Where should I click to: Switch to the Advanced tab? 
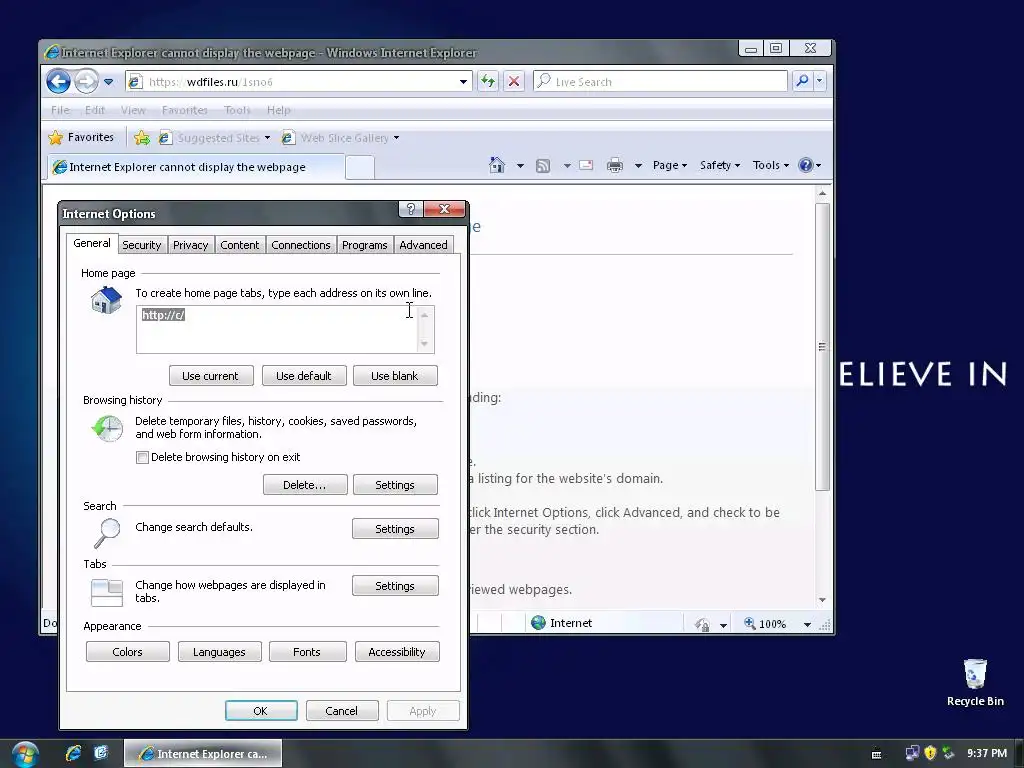tap(423, 245)
